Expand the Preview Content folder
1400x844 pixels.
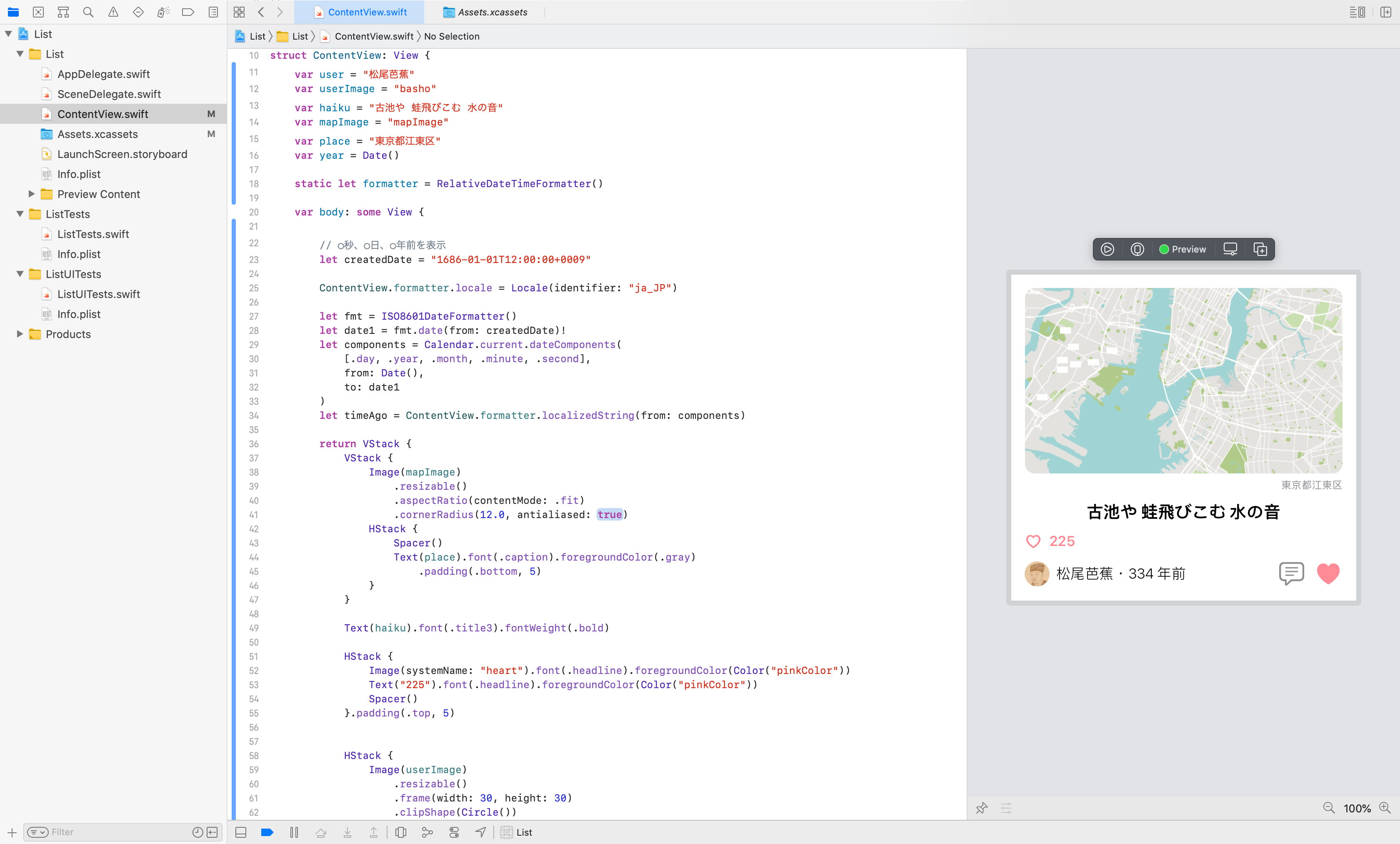[31, 194]
